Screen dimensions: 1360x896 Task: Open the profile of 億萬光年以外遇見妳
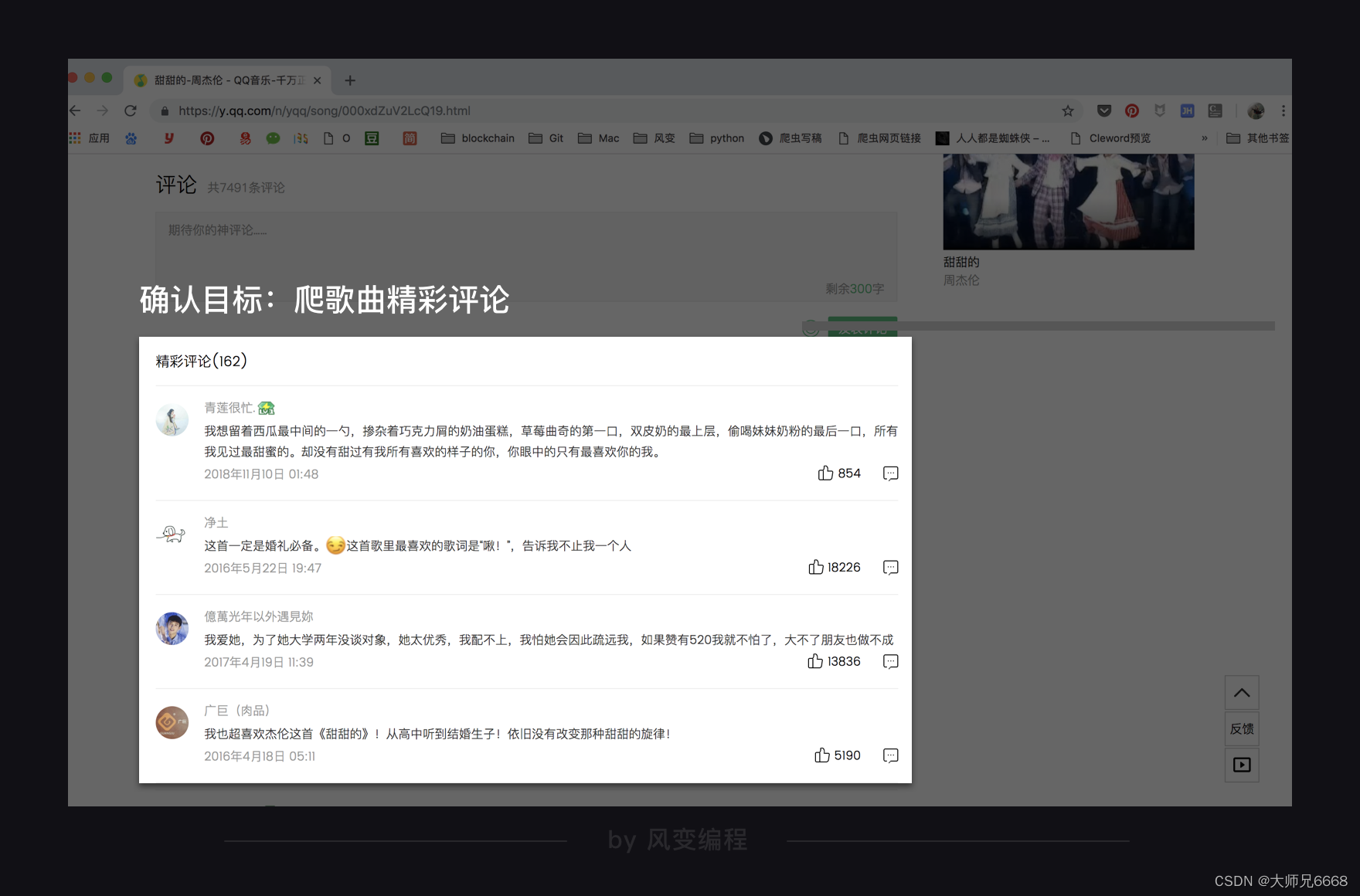tap(259, 616)
